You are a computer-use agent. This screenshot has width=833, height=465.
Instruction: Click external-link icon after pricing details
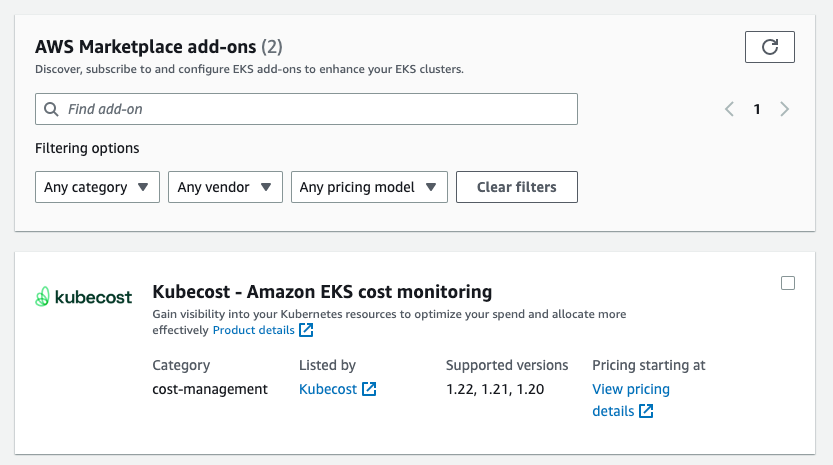point(646,411)
